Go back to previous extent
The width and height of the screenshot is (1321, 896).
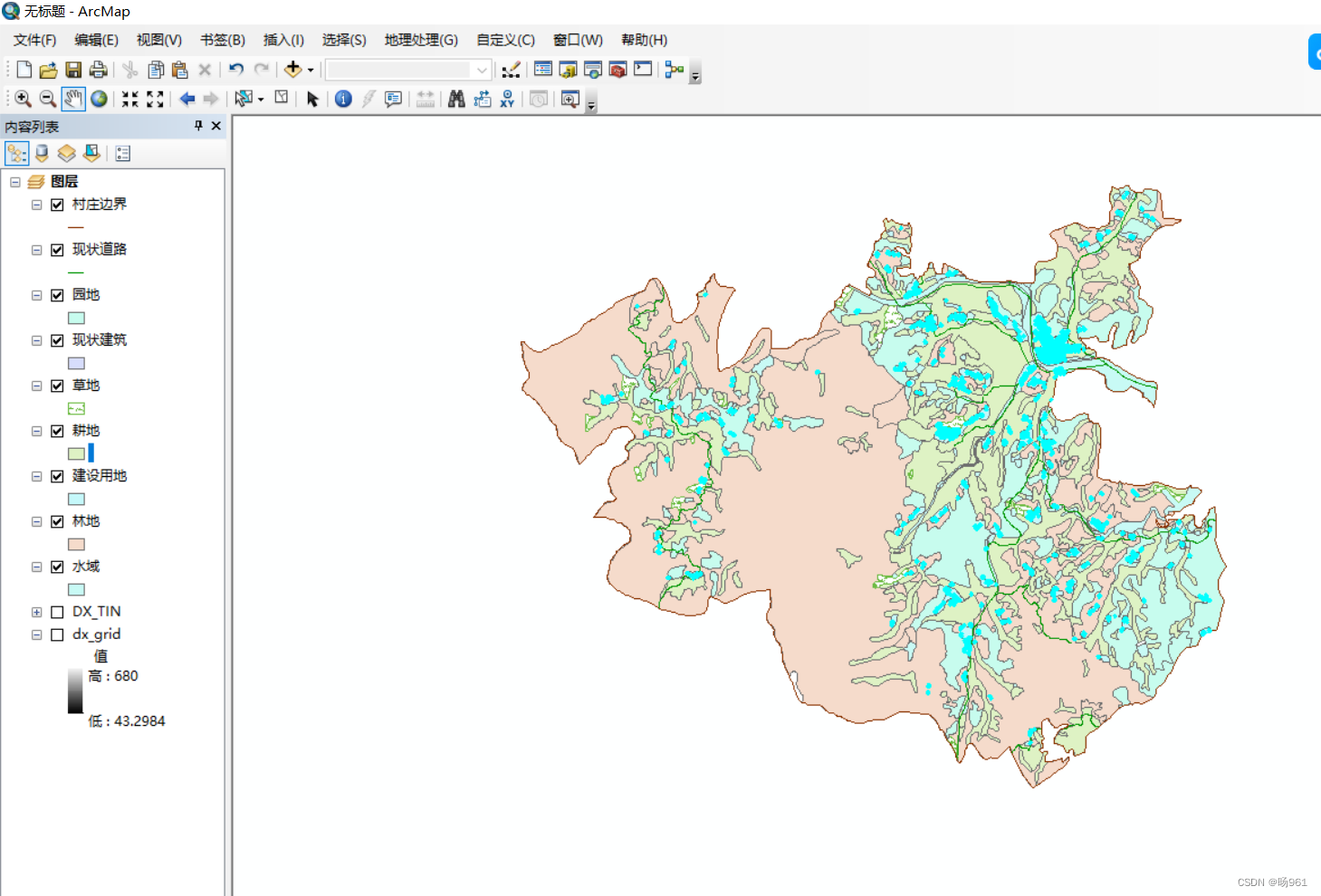tap(187, 99)
